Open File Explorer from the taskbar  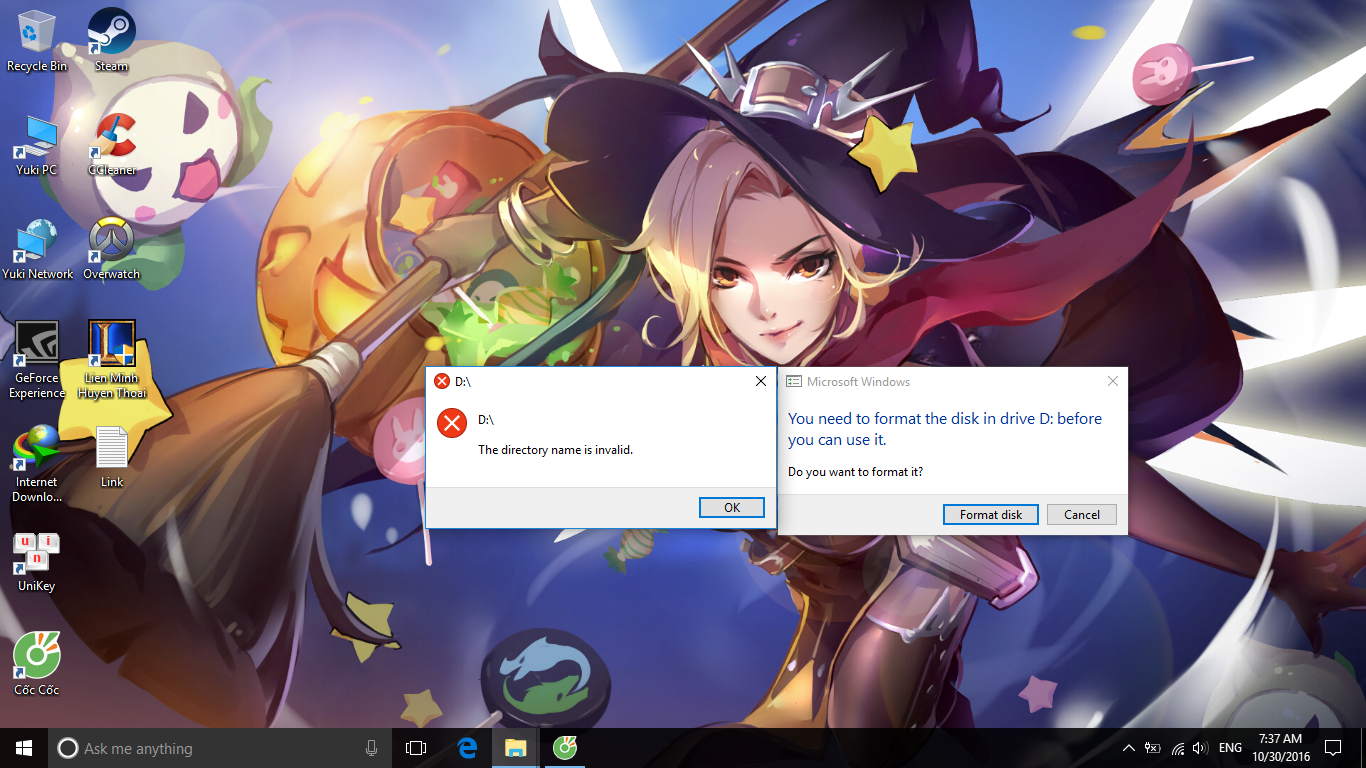(x=515, y=748)
